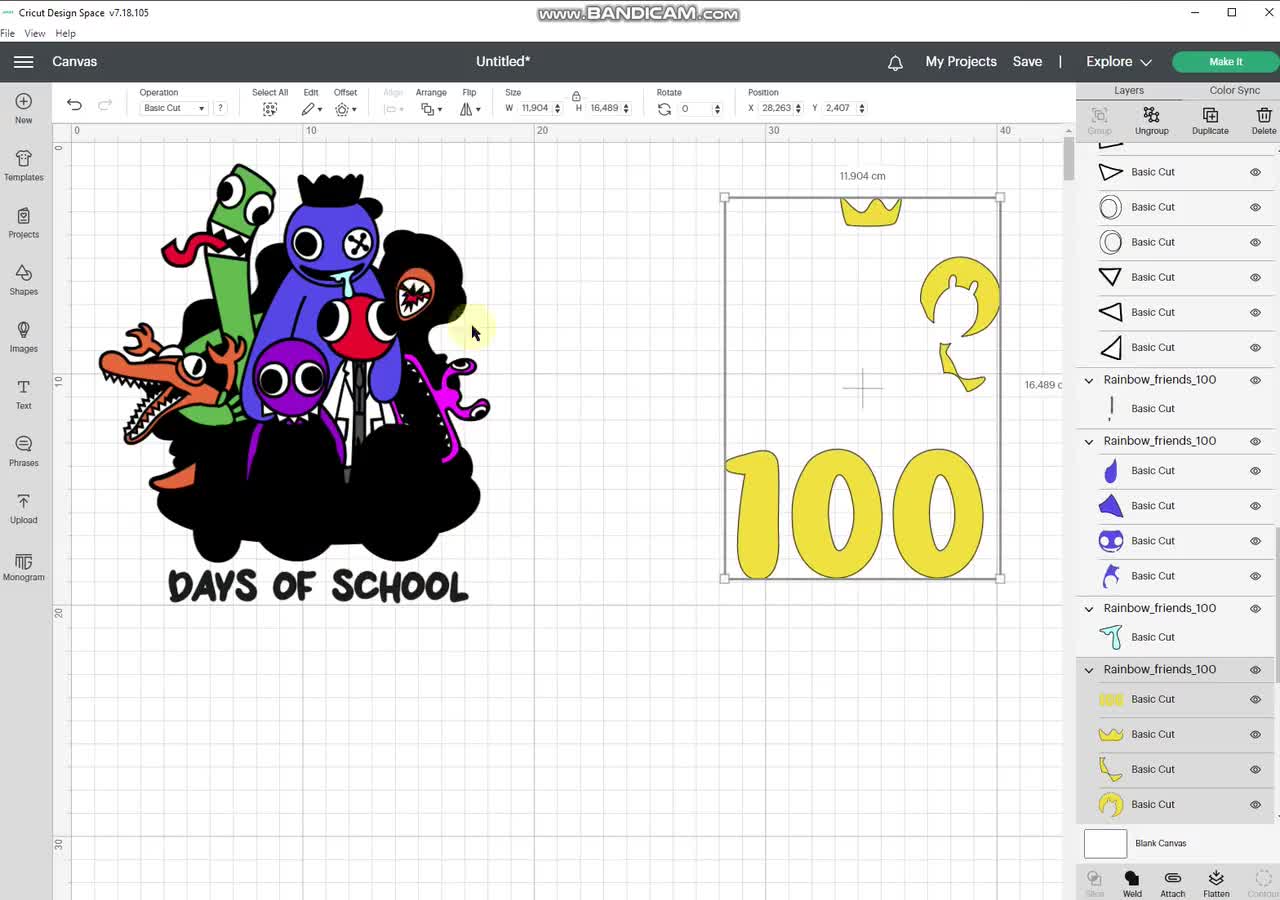Open the hamburger main menu
The width and height of the screenshot is (1280, 900).
(x=23, y=62)
